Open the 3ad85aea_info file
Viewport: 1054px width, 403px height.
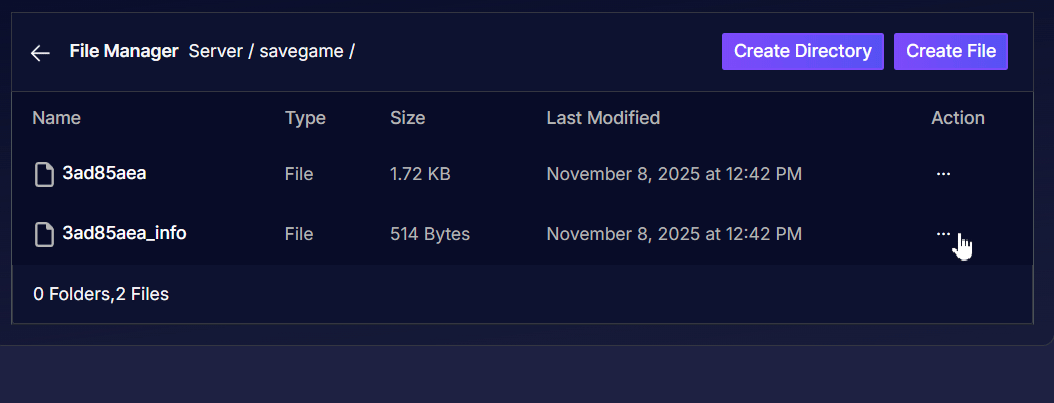click(x=124, y=233)
